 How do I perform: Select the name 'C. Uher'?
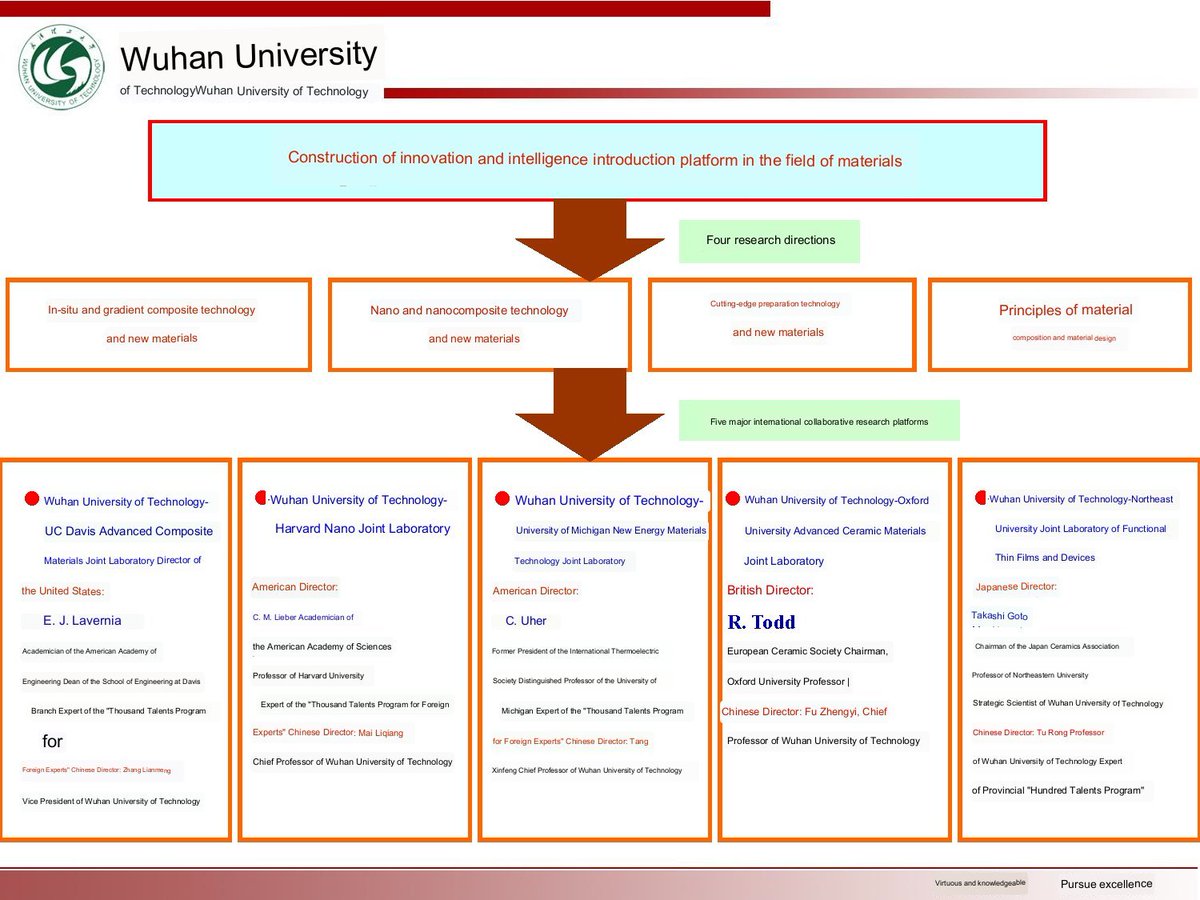526,621
